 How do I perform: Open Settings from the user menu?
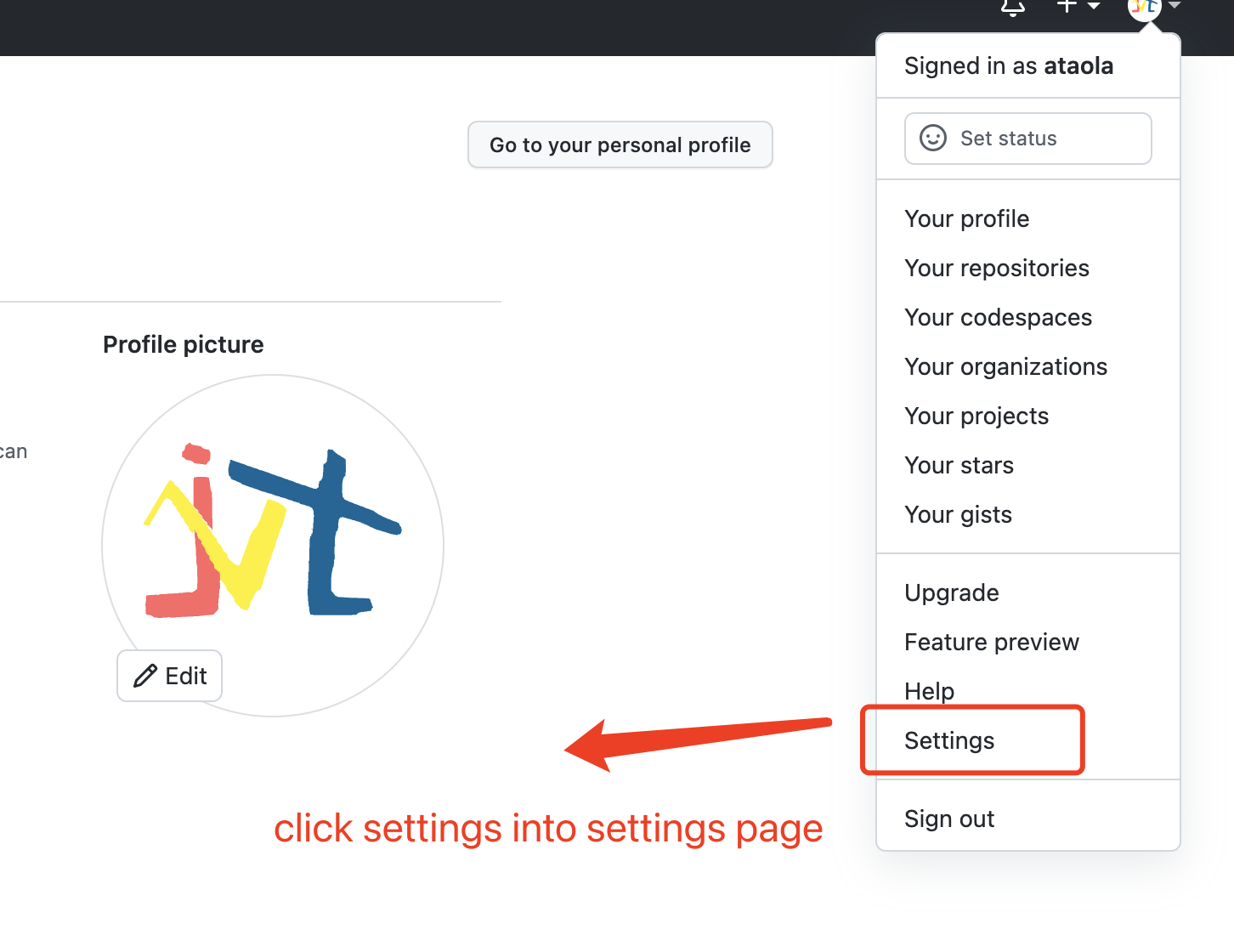[x=949, y=740]
